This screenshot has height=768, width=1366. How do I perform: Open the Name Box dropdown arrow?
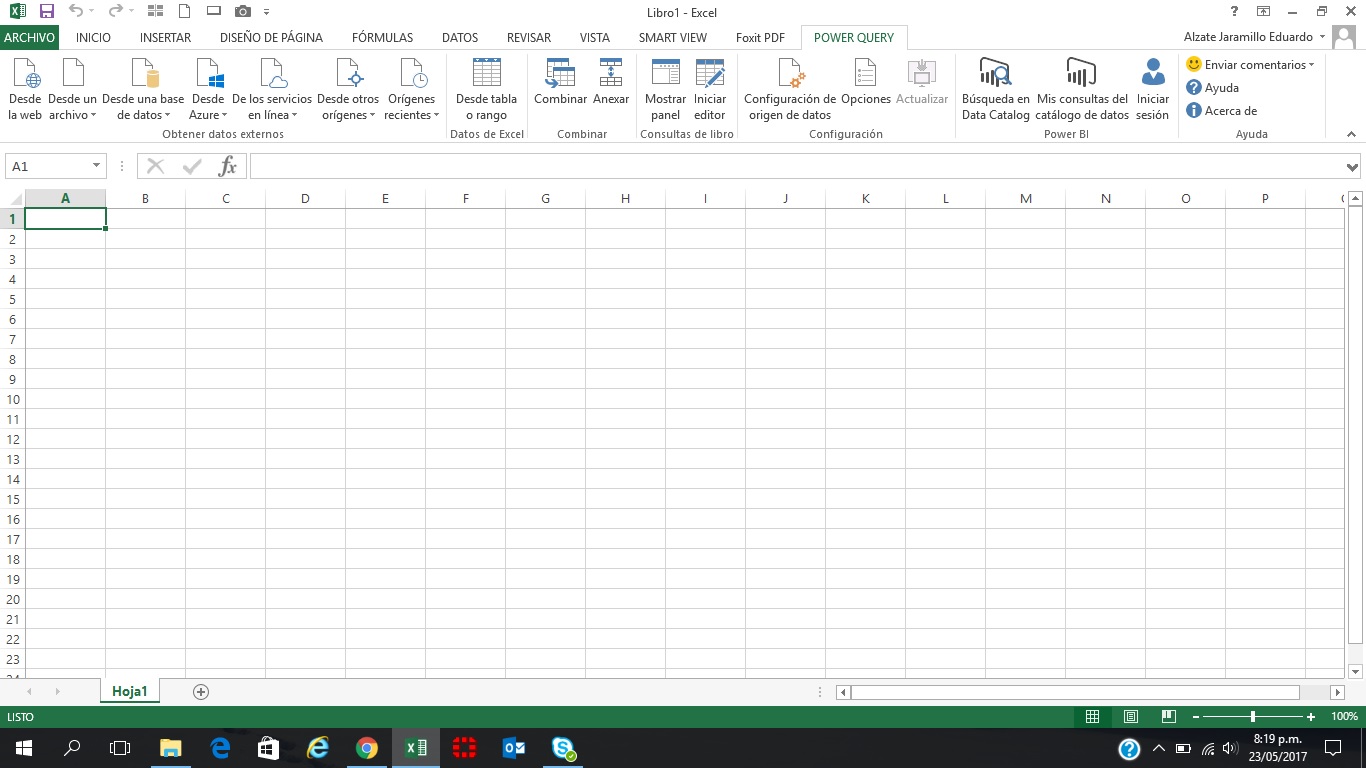click(x=97, y=166)
